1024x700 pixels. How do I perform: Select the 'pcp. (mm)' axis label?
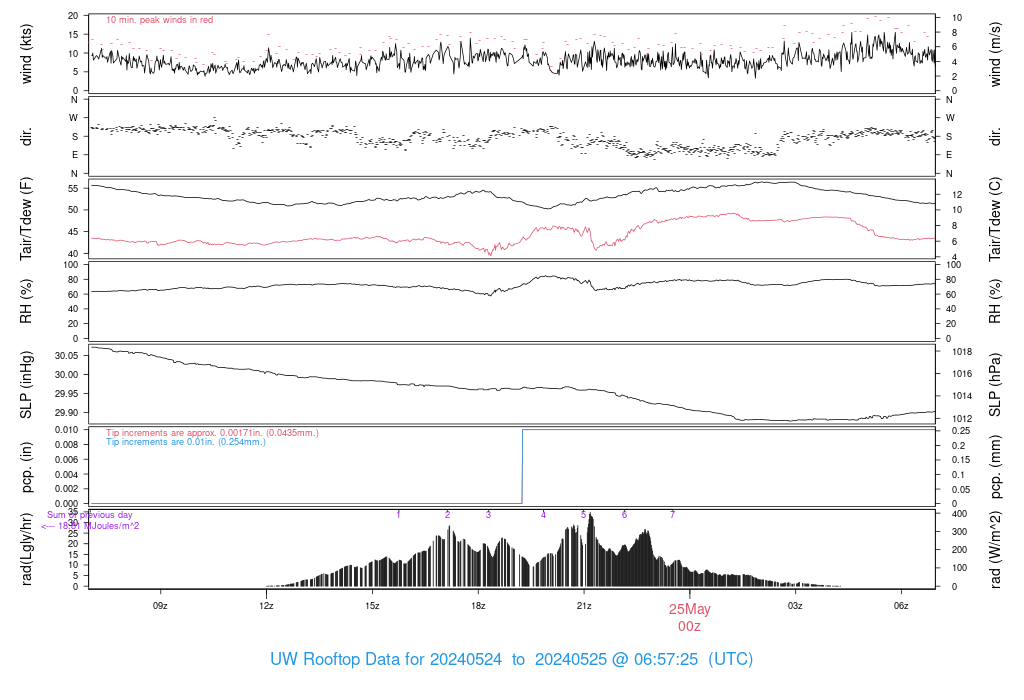tap(995, 467)
